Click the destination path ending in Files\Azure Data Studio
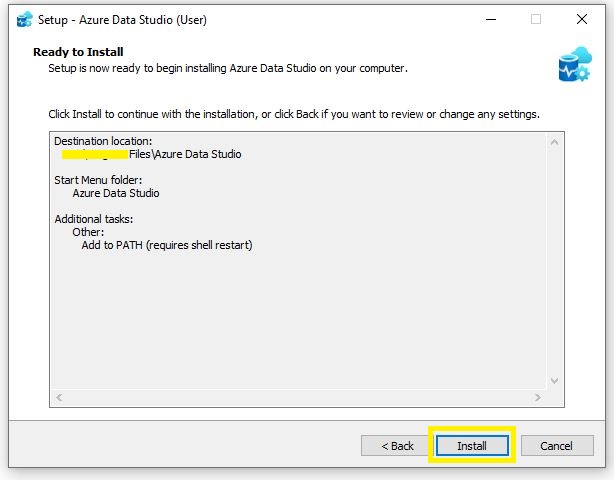Image resolution: width=614 pixels, height=480 pixels. click(x=152, y=154)
